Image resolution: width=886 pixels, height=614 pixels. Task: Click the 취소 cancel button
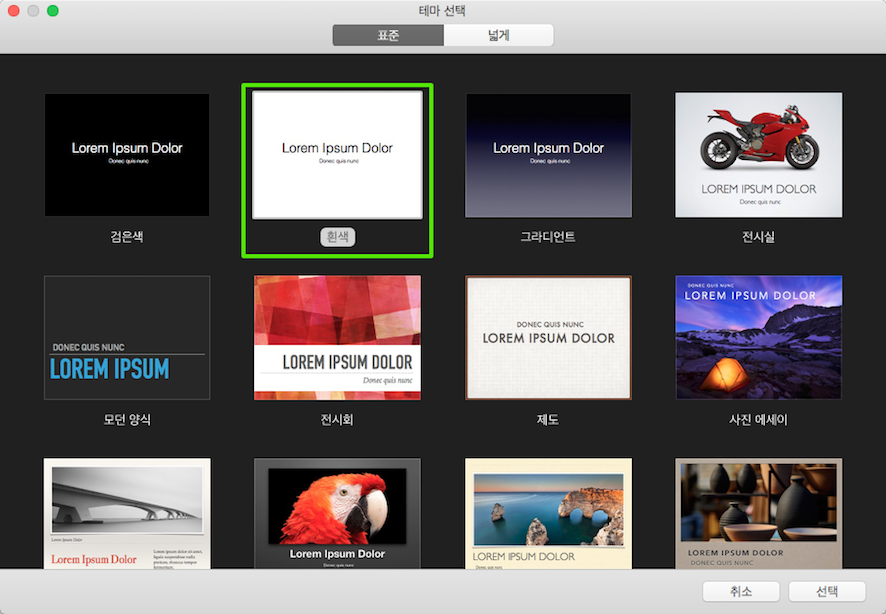tap(741, 591)
